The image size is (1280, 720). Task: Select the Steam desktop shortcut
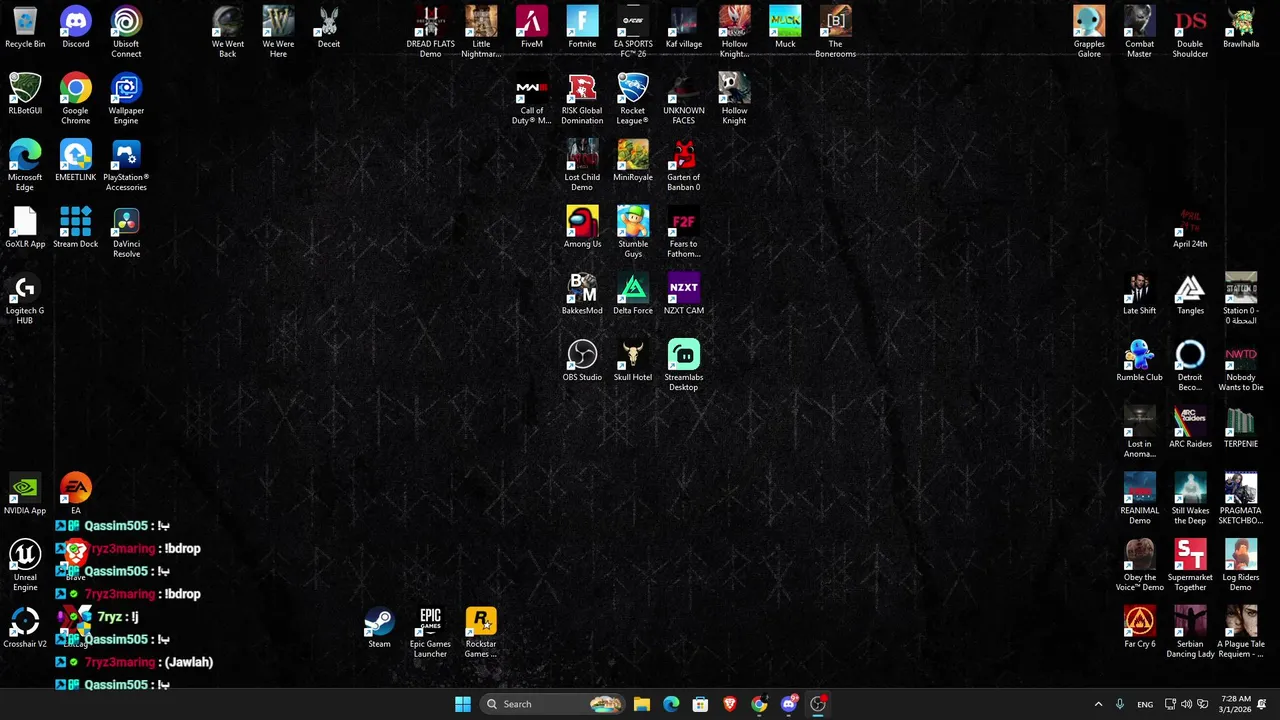click(x=379, y=627)
